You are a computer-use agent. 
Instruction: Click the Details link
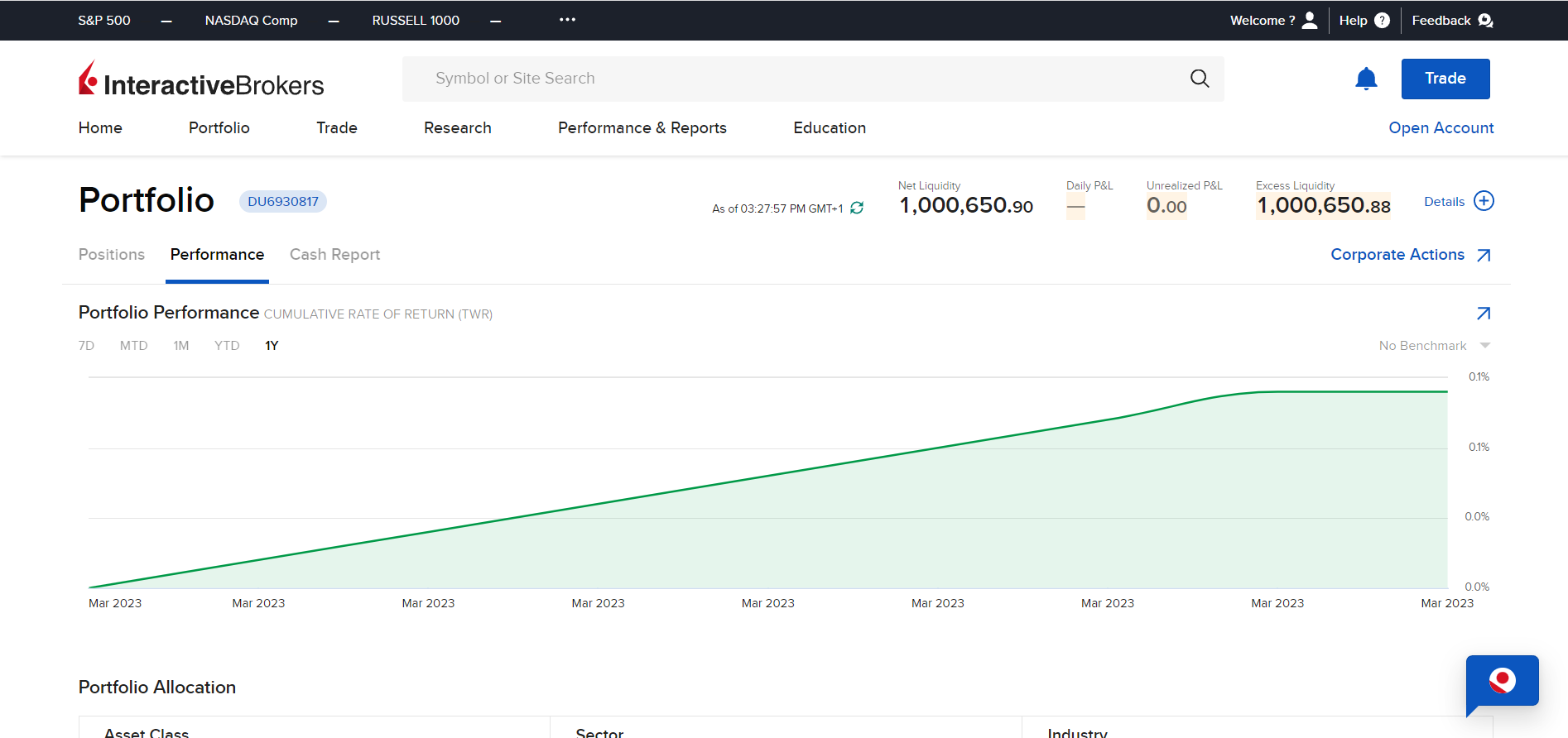click(x=1445, y=201)
